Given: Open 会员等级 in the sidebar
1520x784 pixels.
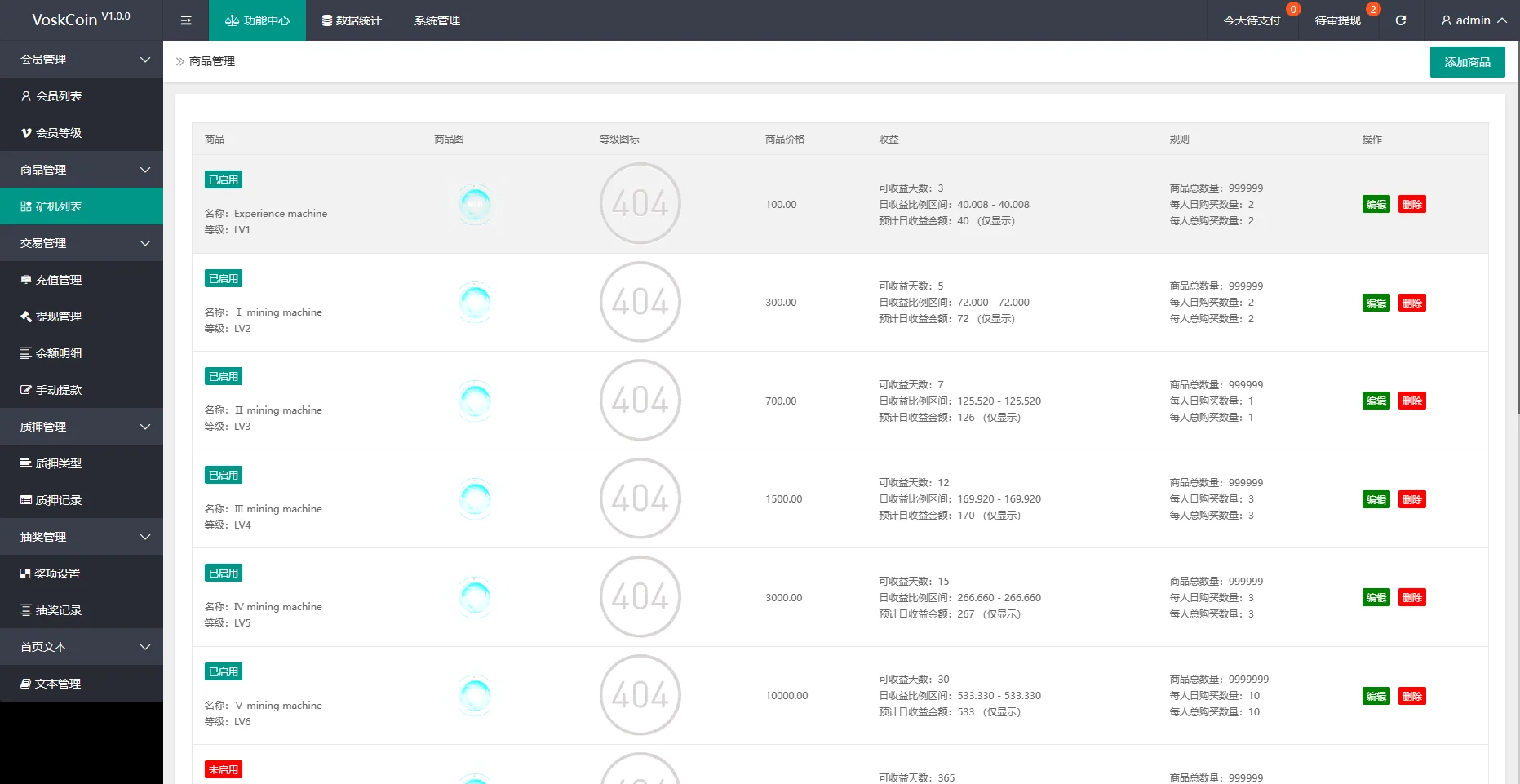Looking at the screenshot, I should pyautogui.click(x=59, y=133).
